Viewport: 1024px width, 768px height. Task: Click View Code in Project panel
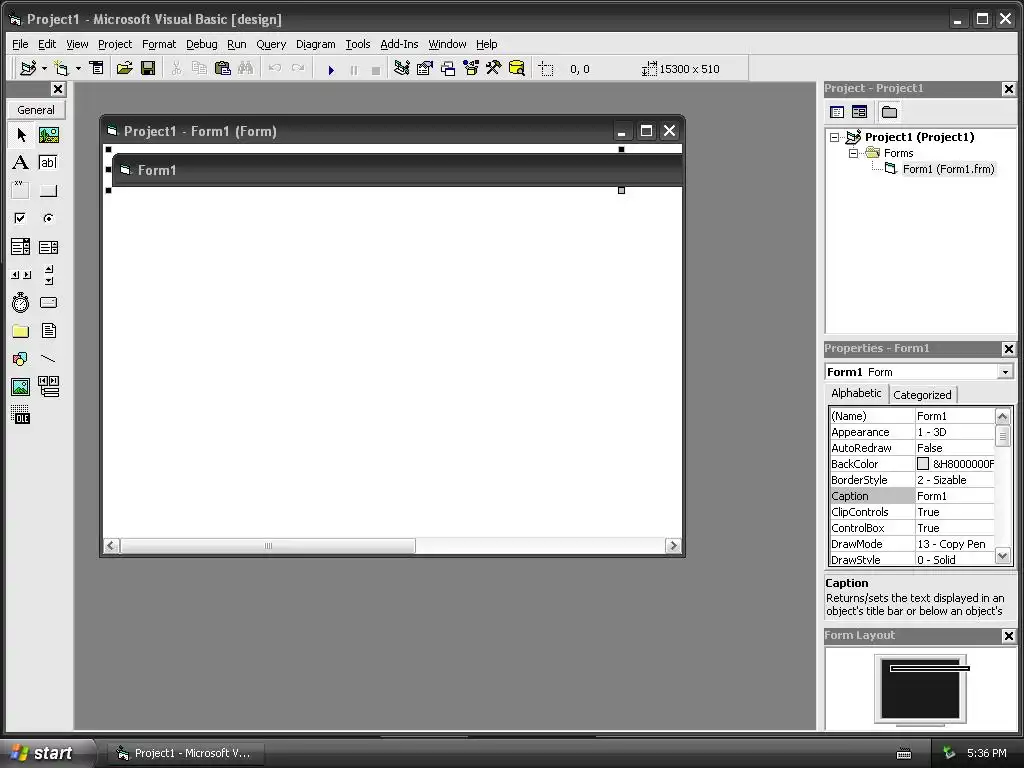coord(837,112)
